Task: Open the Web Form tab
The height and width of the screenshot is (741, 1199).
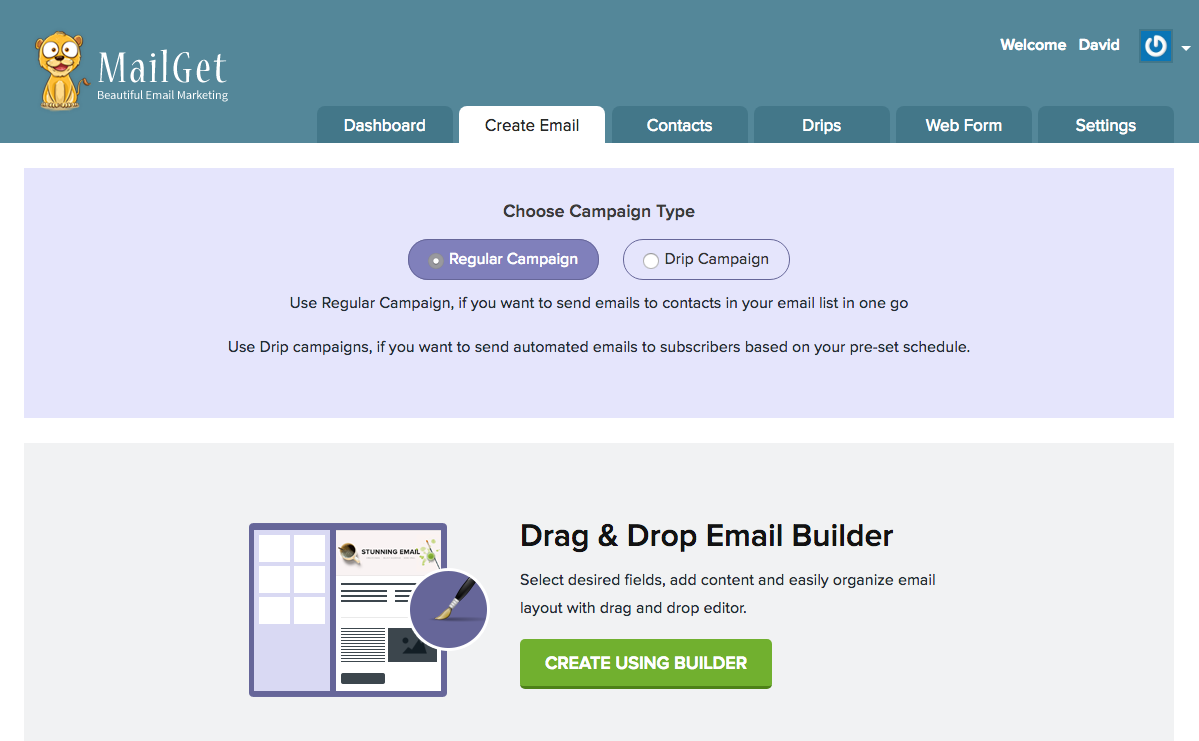Action: (963, 125)
